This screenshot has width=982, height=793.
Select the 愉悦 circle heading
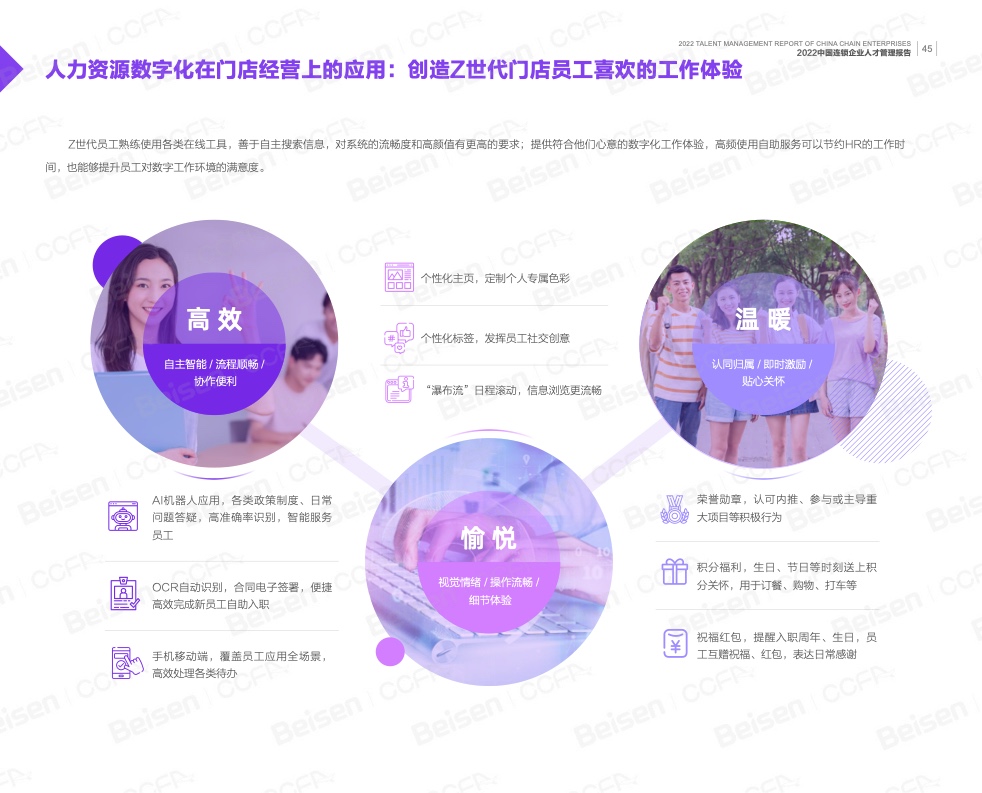[x=489, y=539]
